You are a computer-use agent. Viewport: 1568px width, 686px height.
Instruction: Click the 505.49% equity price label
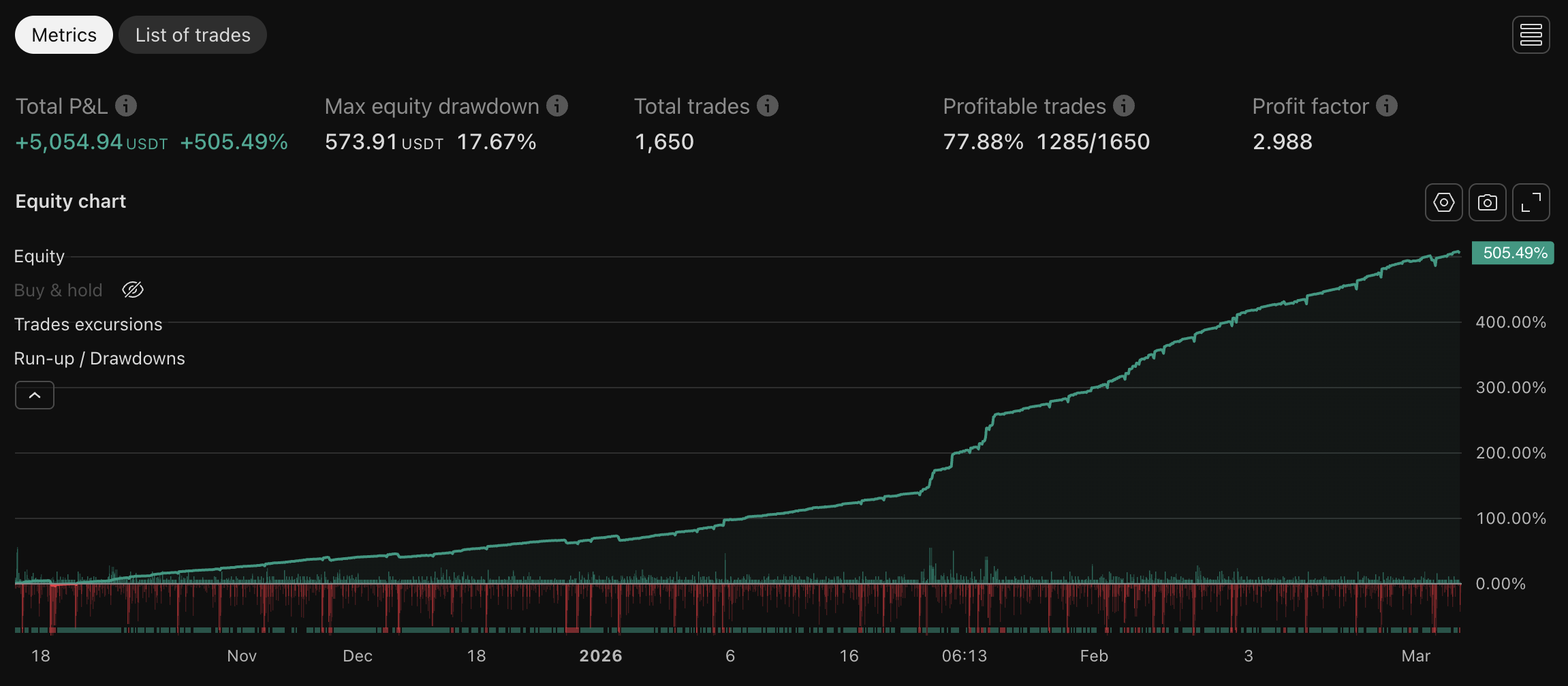point(1513,253)
